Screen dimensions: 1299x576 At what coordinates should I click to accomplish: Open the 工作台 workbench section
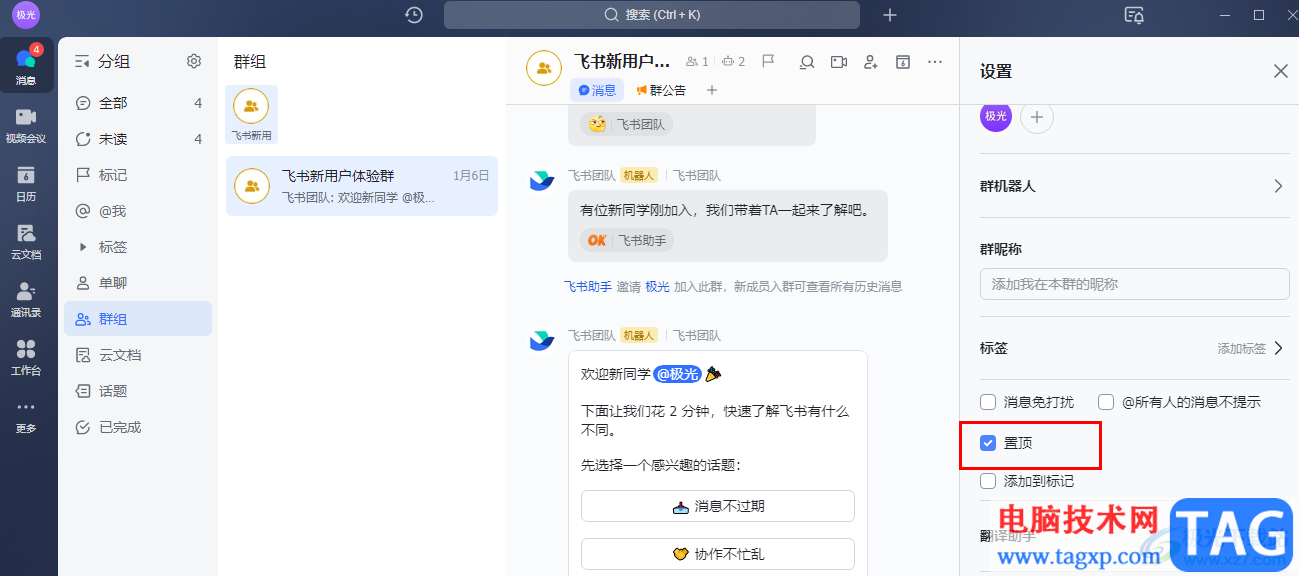[26, 357]
